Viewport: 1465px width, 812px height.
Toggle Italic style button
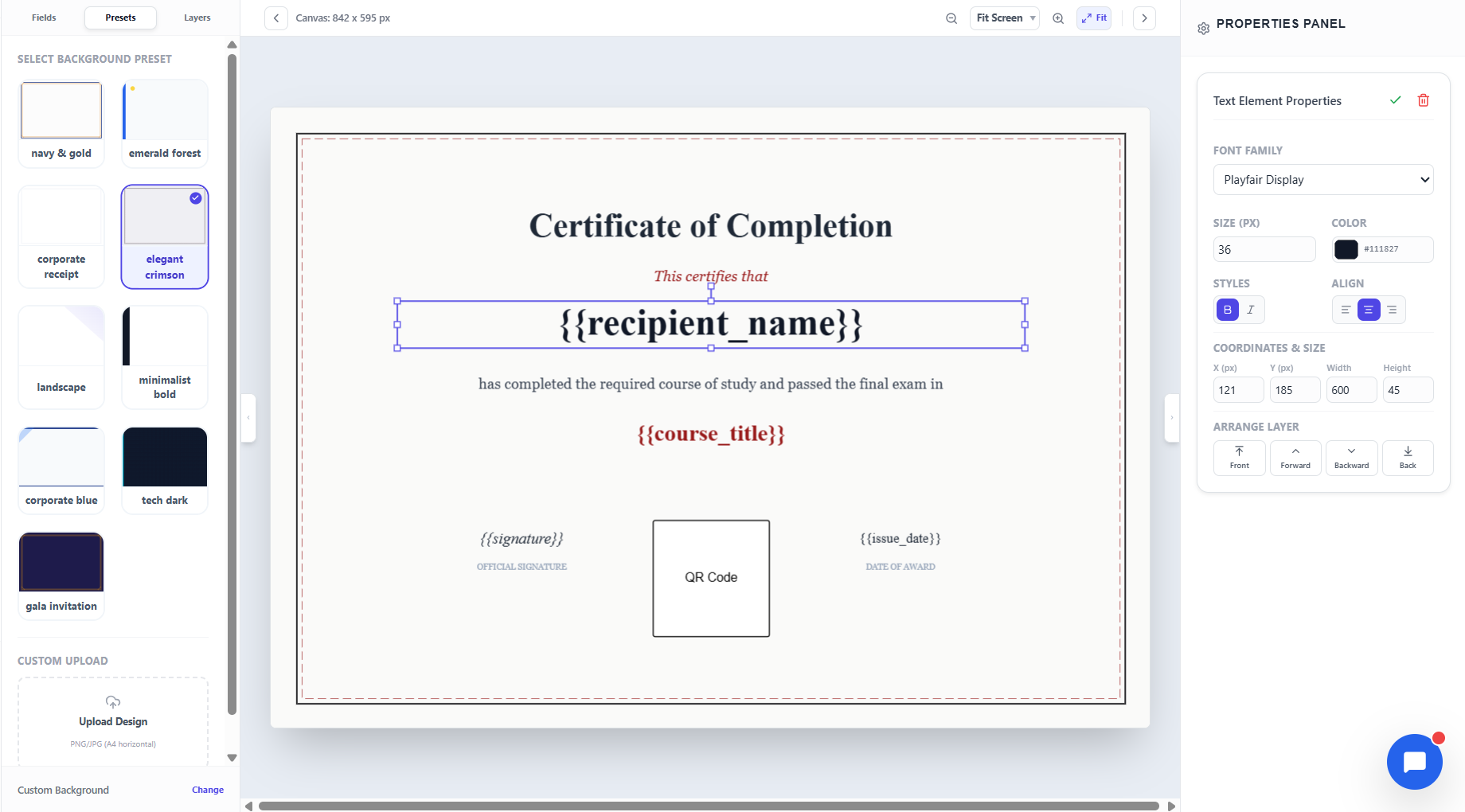pos(1251,310)
